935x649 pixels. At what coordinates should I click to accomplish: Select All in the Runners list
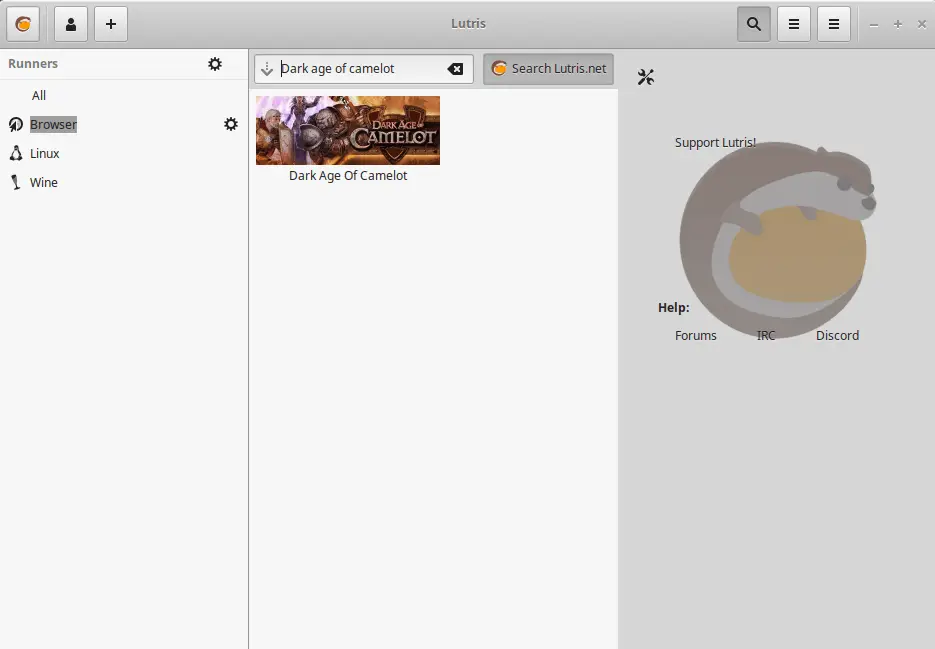pyautogui.click(x=39, y=95)
